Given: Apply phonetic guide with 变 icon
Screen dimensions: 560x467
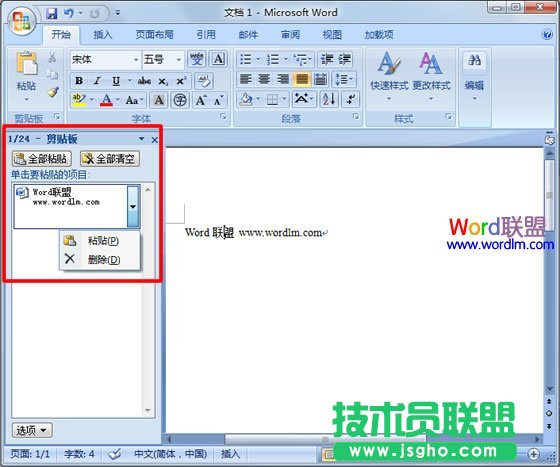Looking at the screenshot, I should (x=196, y=59).
